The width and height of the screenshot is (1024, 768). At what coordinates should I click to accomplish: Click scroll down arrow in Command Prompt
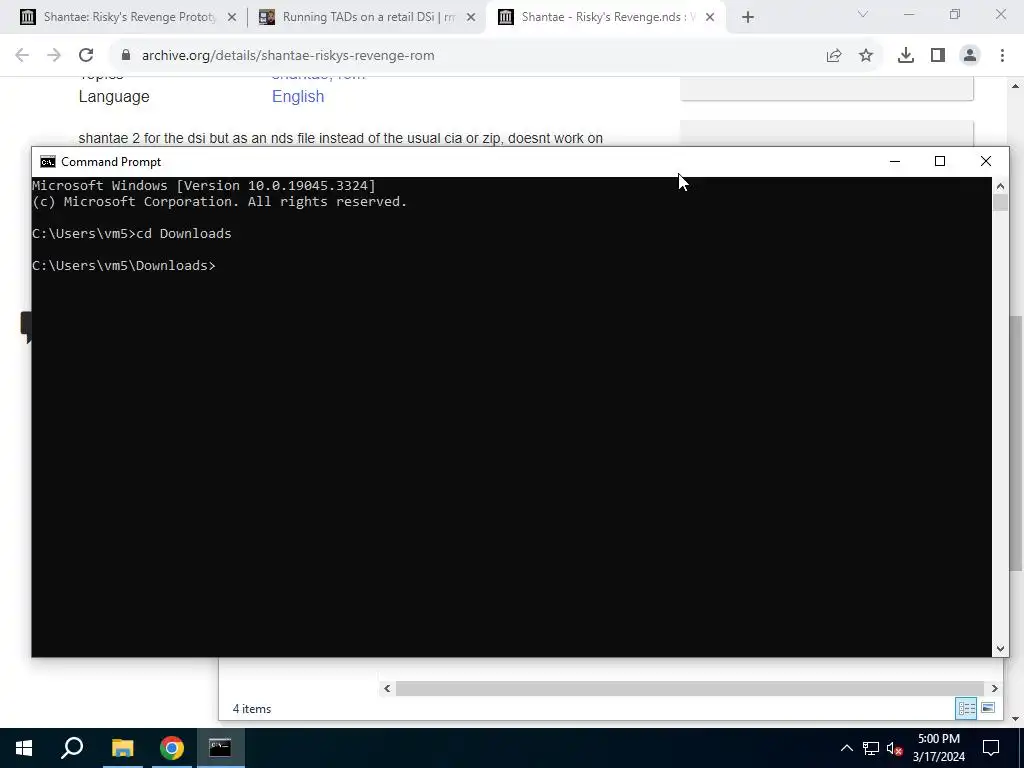click(x=1000, y=648)
